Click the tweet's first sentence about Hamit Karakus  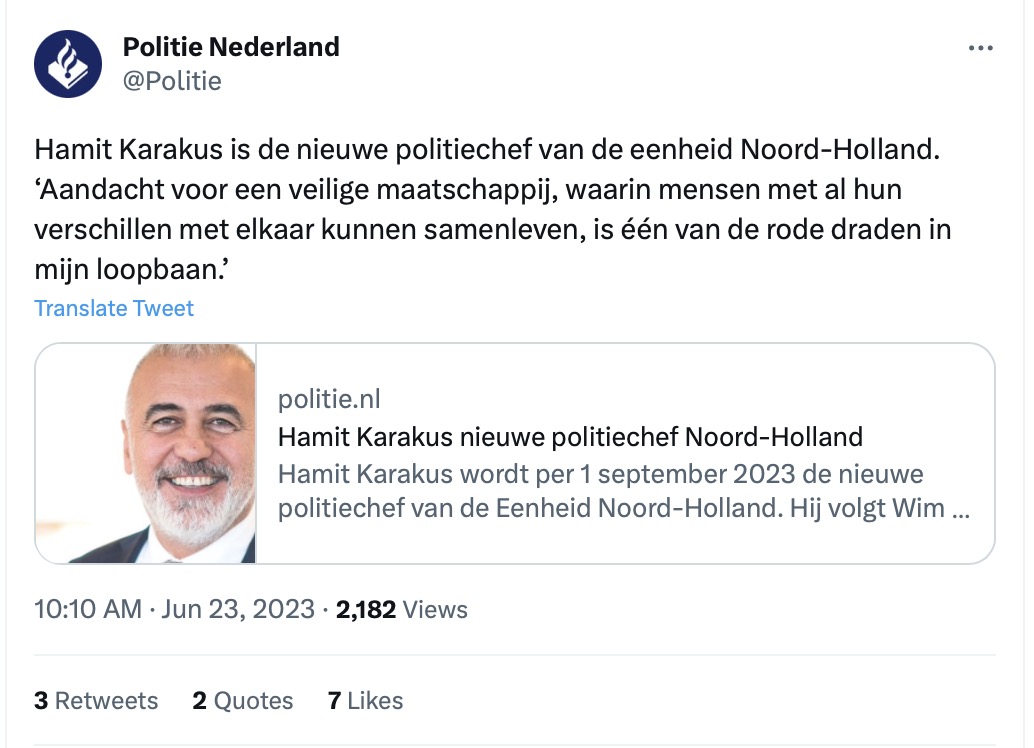coord(488,151)
